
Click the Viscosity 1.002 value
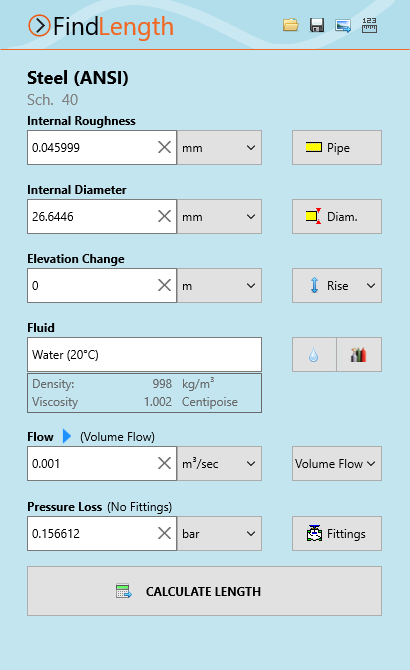point(158,402)
